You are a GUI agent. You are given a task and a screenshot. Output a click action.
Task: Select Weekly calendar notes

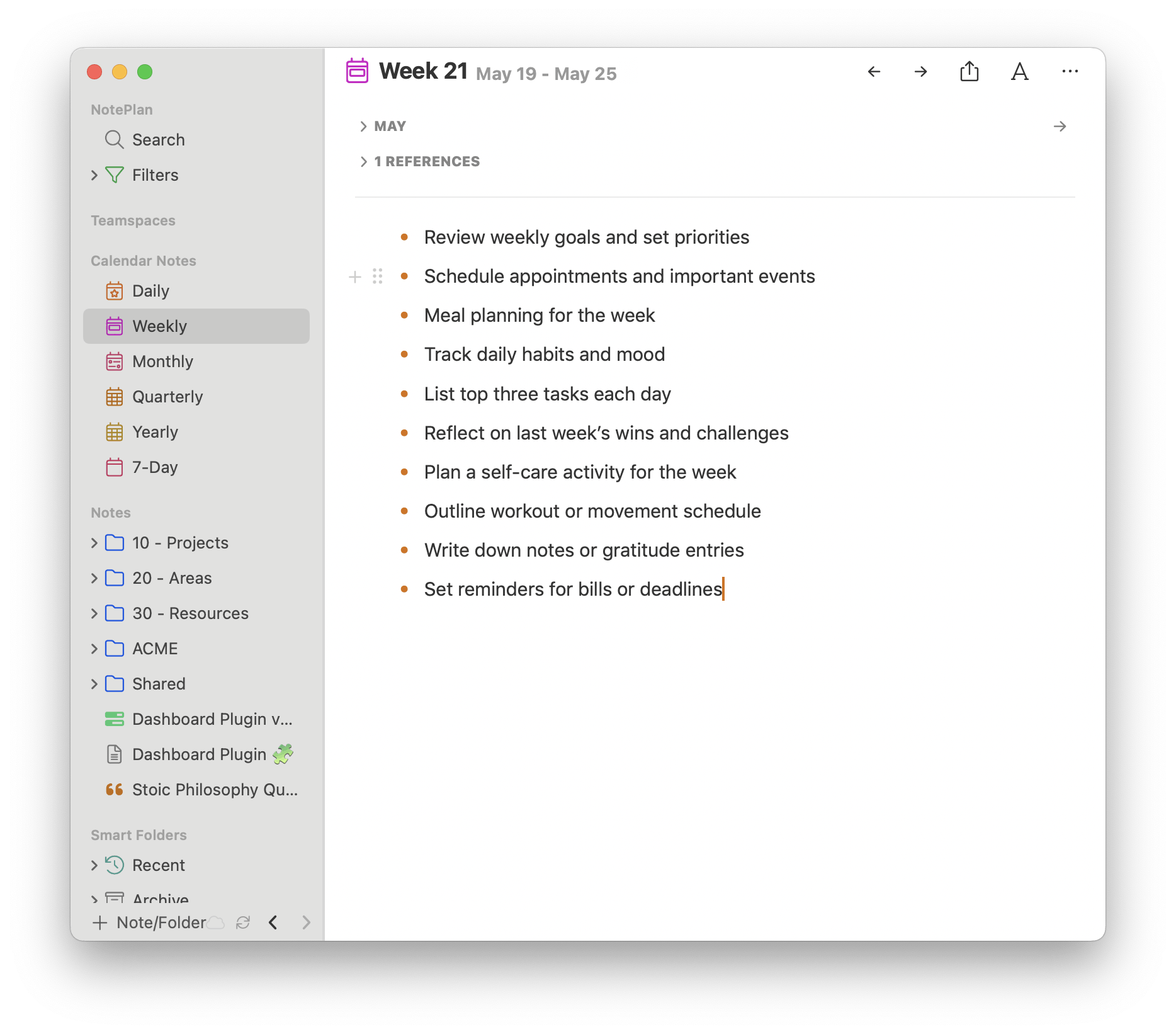click(196, 326)
